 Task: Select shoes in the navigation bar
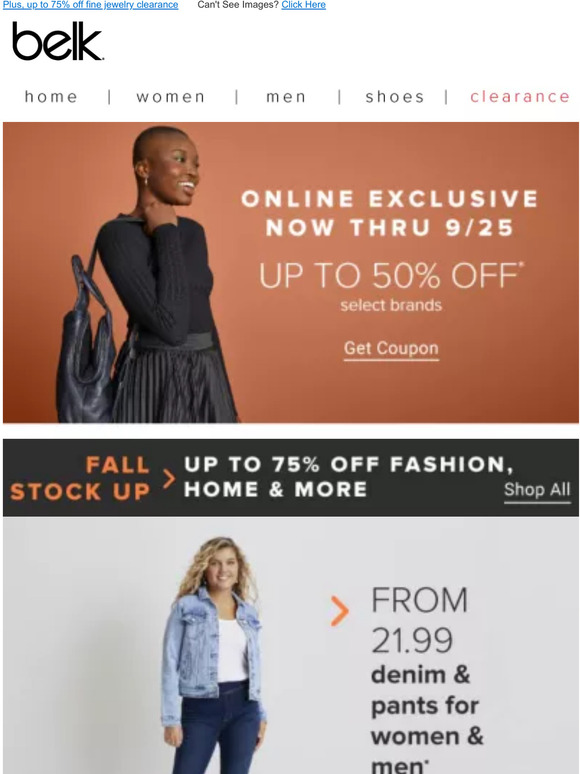395,96
